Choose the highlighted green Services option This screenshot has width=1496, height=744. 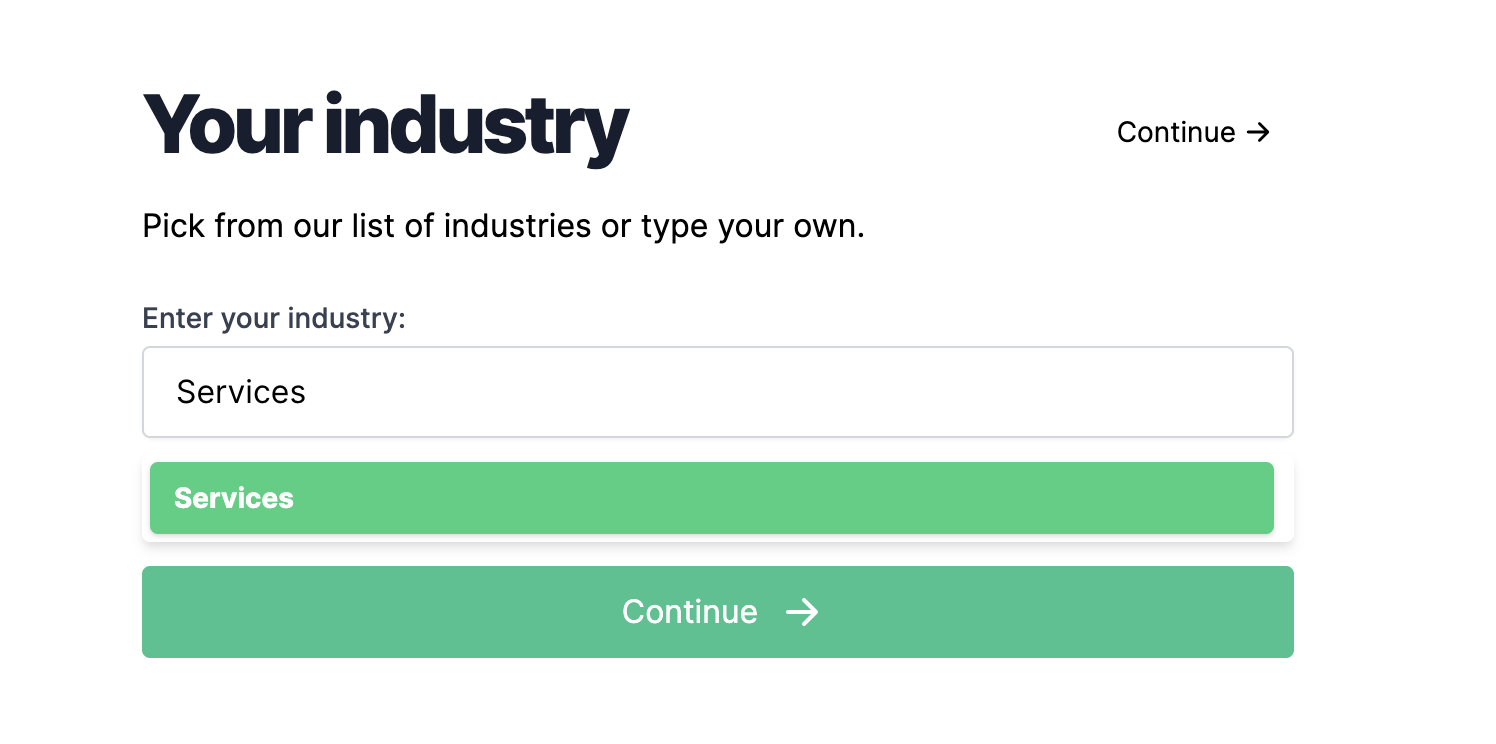(711, 498)
